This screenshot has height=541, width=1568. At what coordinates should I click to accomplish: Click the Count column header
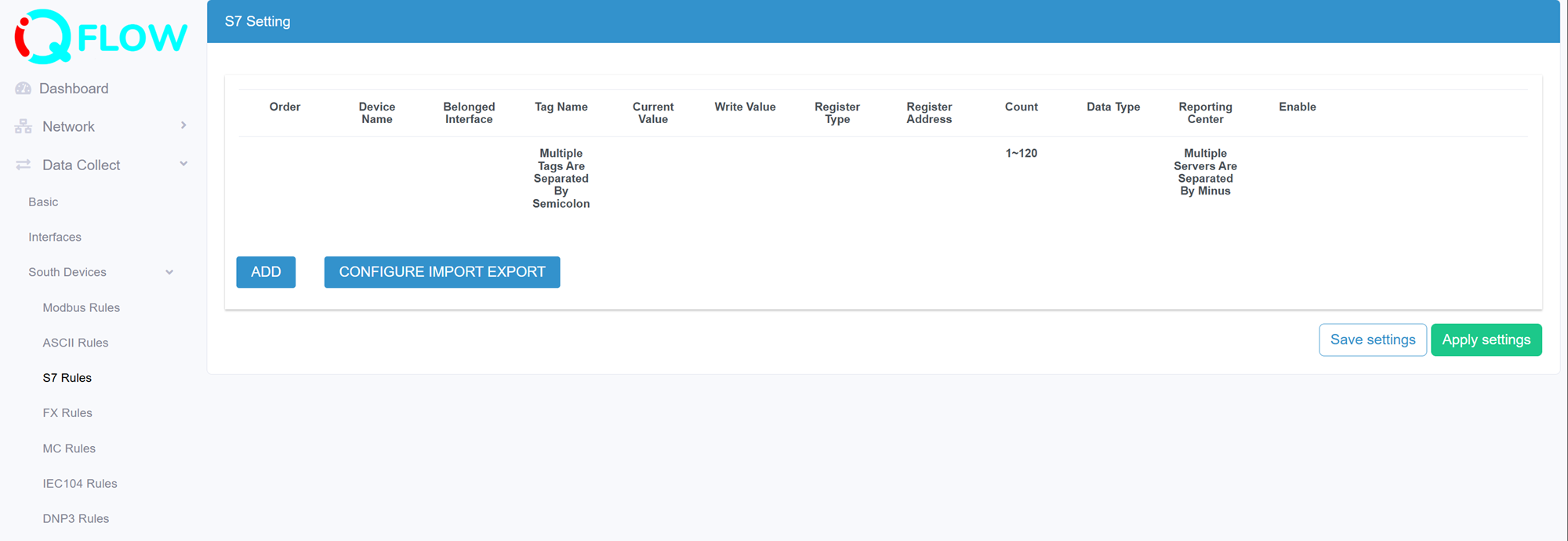point(1022,107)
